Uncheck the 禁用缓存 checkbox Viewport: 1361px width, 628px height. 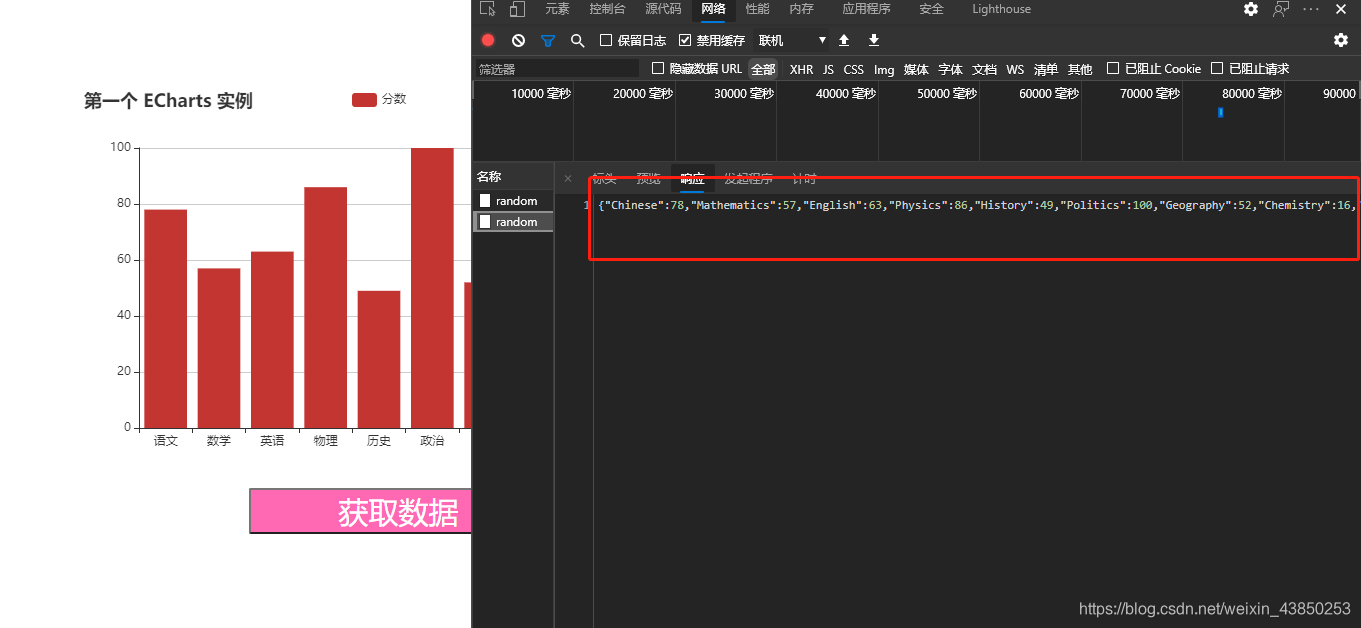(685, 40)
